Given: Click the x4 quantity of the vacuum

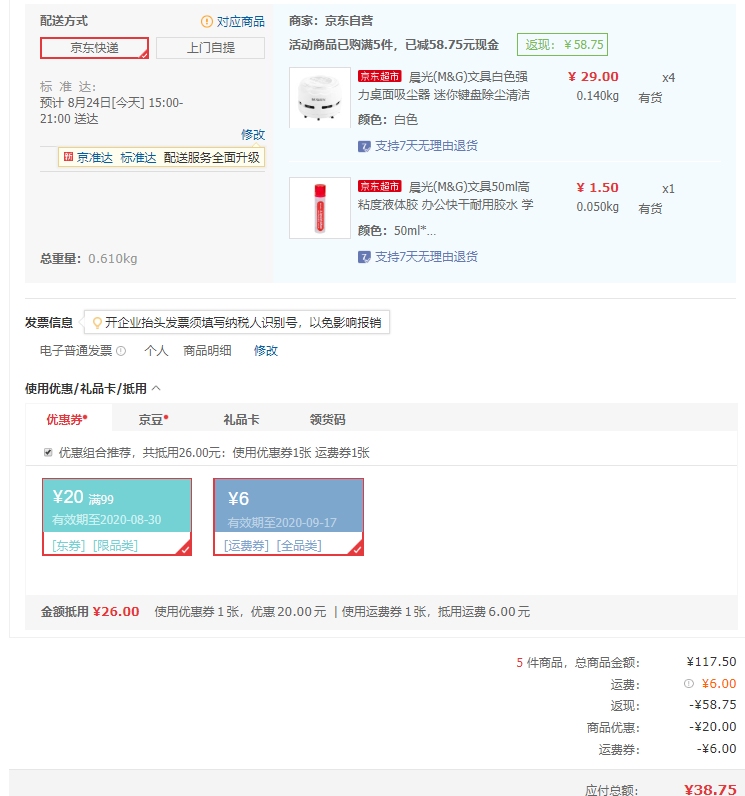Looking at the screenshot, I should click(x=668, y=78).
